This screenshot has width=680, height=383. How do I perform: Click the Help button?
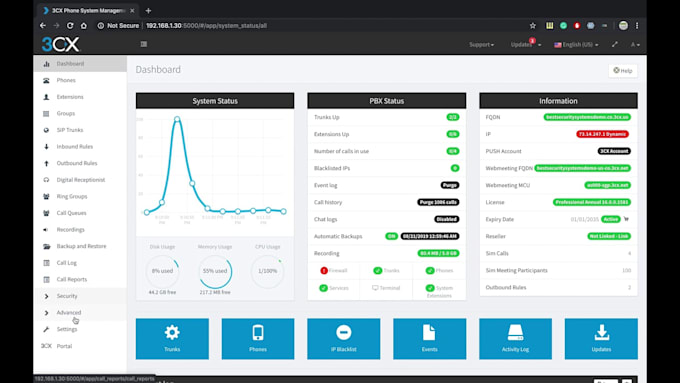[x=623, y=70]
